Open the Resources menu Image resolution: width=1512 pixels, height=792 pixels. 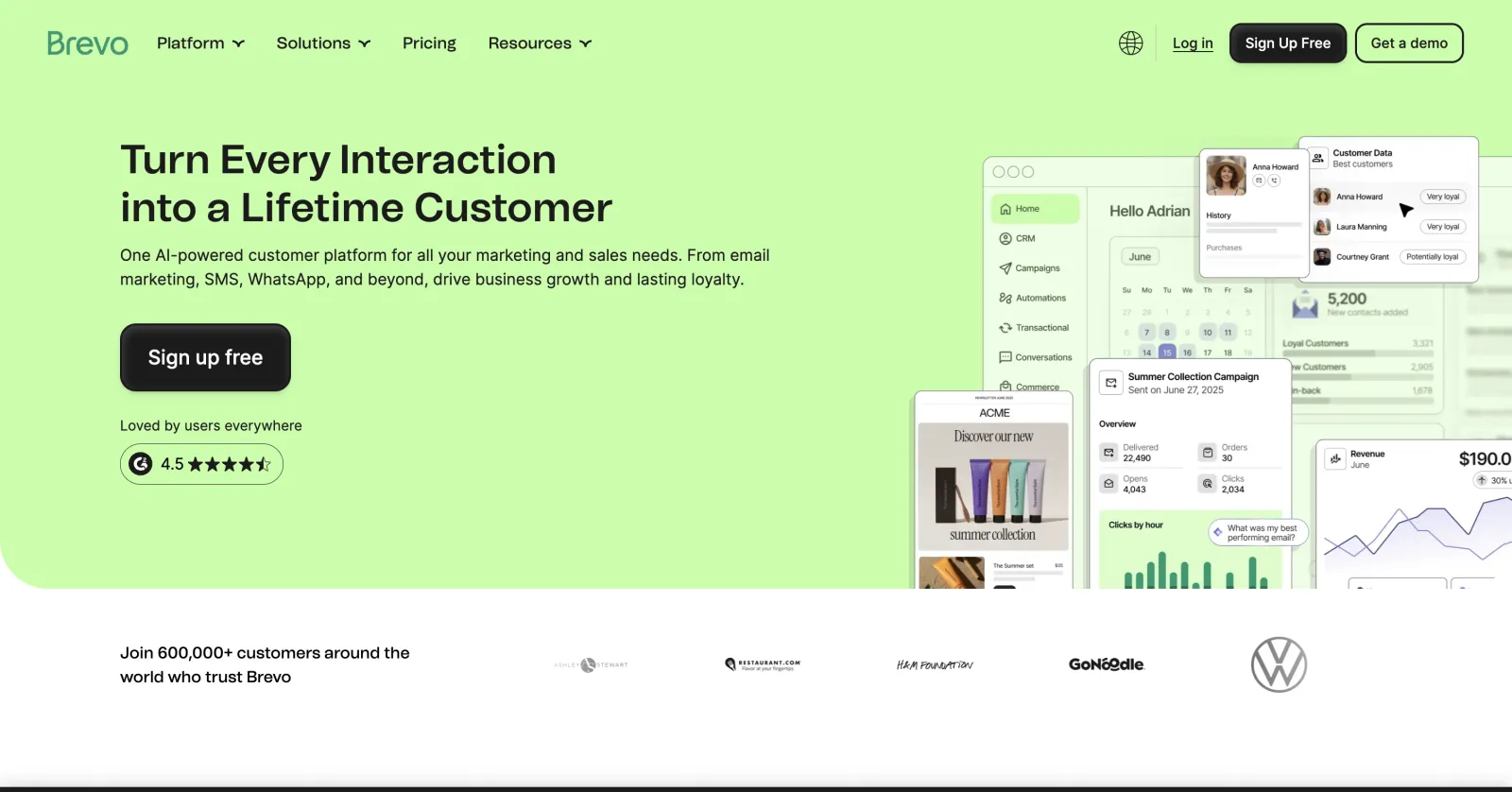540,43
